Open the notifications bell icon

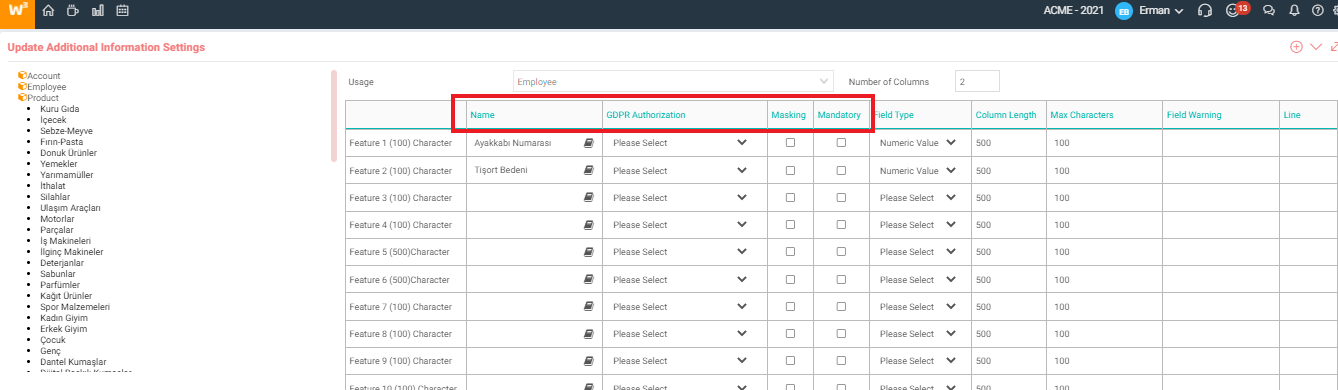click(1294, 11)
